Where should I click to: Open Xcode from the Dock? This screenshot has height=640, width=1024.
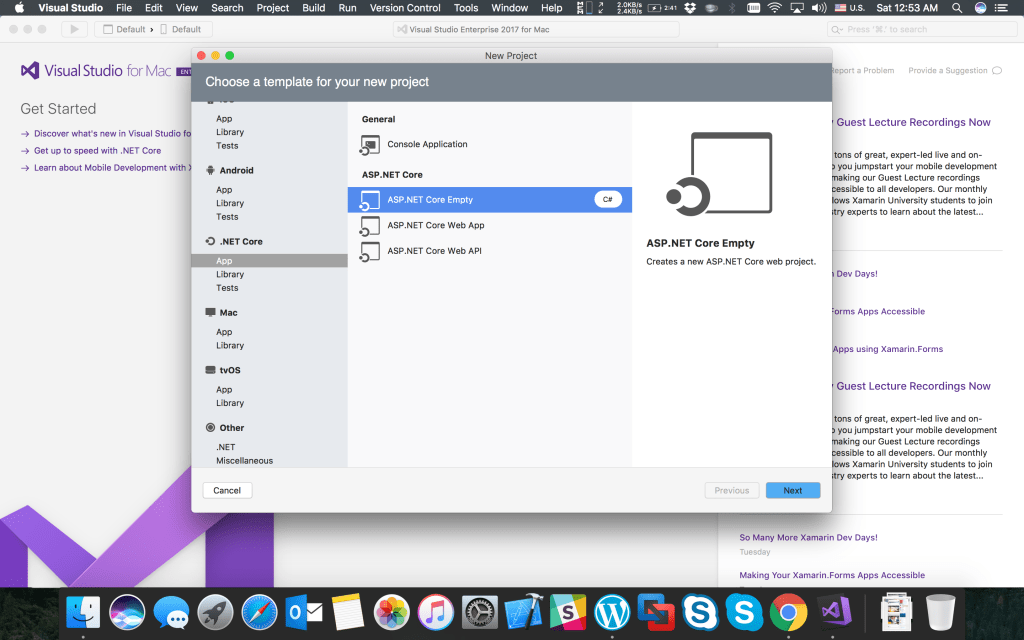point(524,613)
